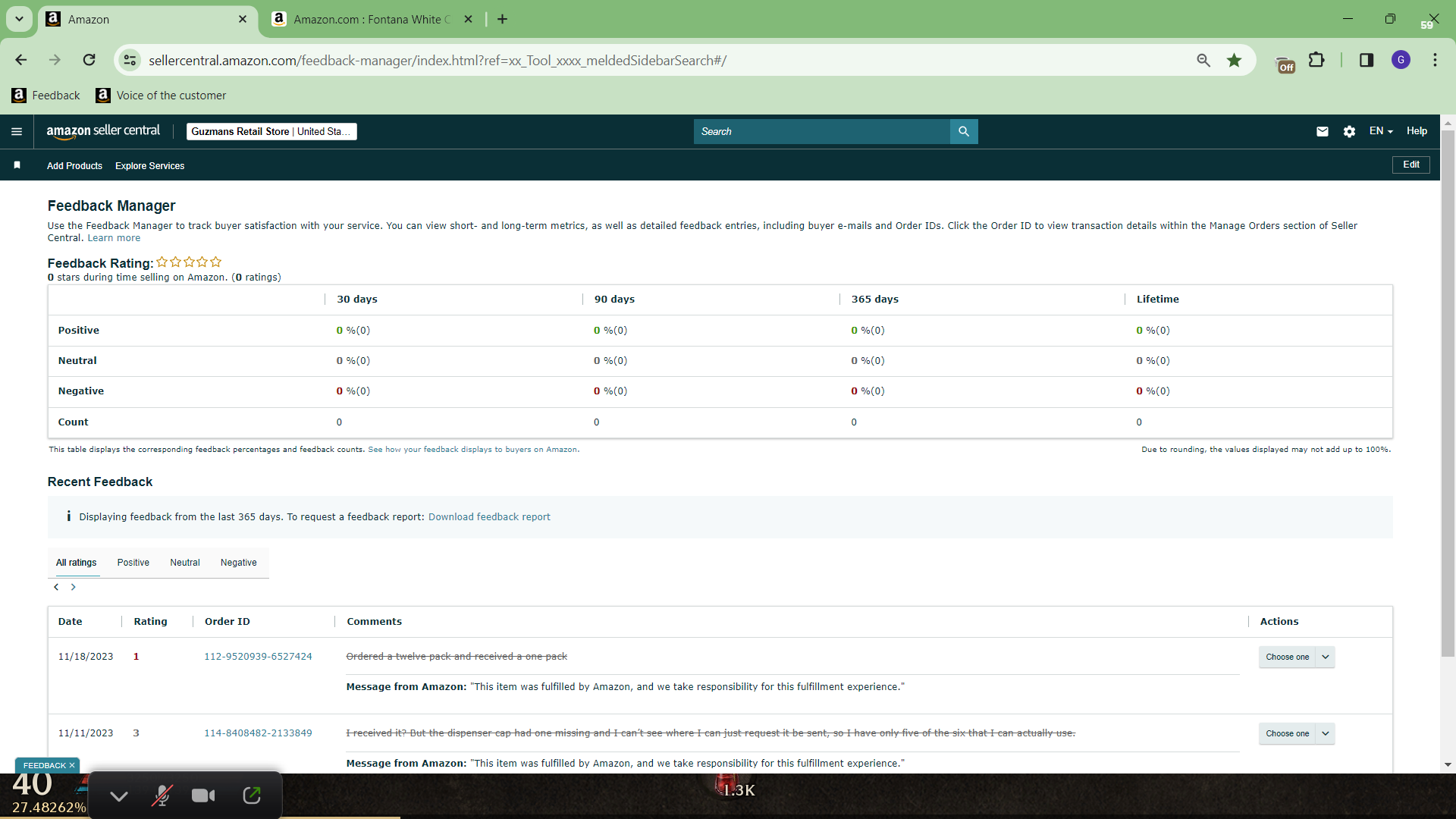
Task: Open order 112-9520939-6527424
Action: tap(258, 657)
